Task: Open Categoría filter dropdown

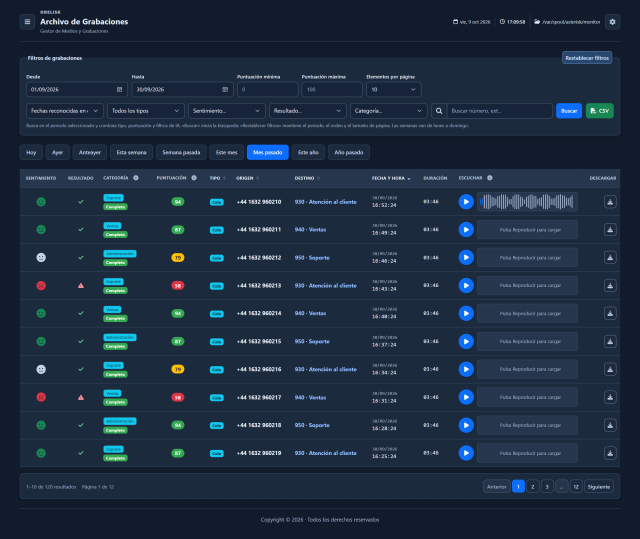Action: [x=388, y=111]
